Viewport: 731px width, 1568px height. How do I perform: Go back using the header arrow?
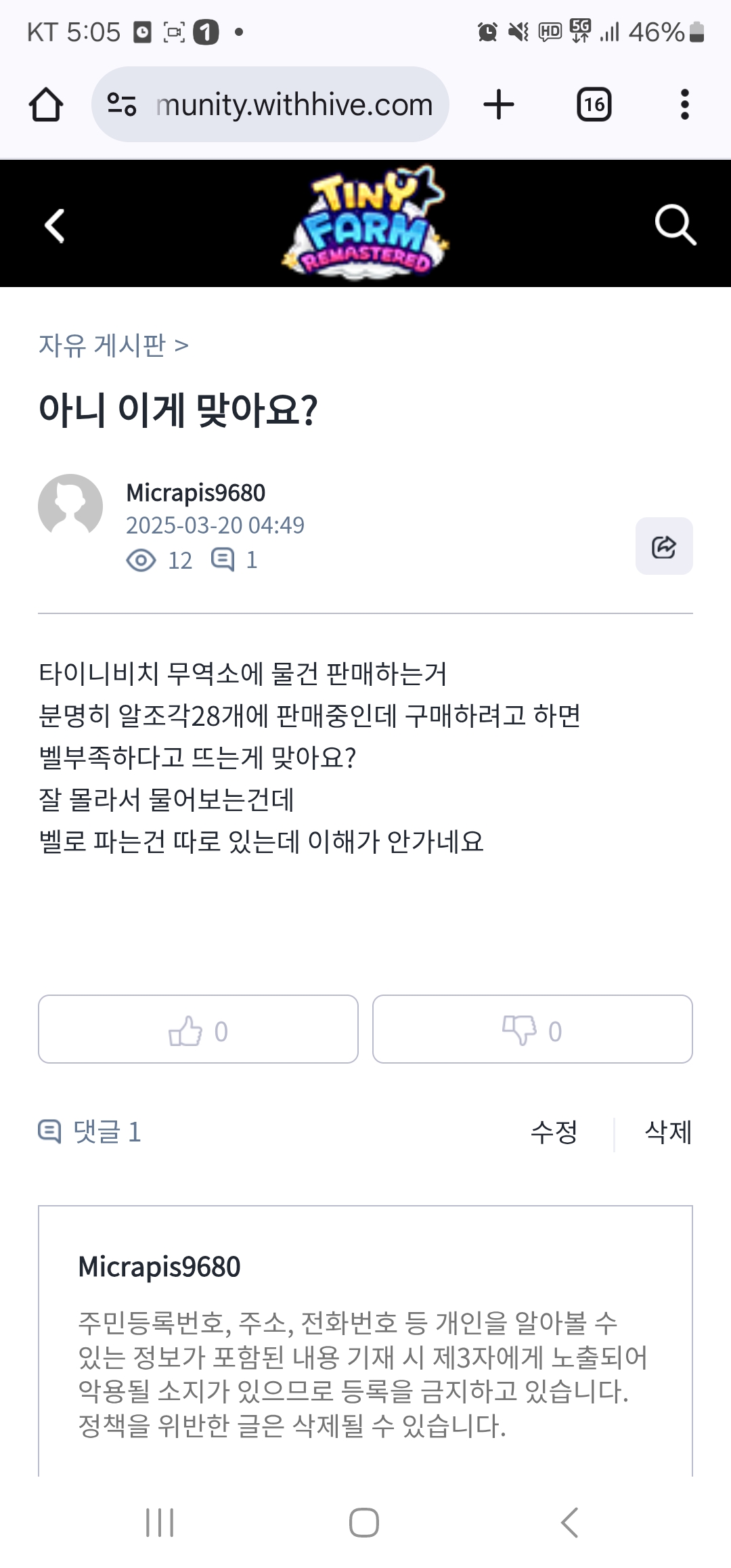[55, 225]
